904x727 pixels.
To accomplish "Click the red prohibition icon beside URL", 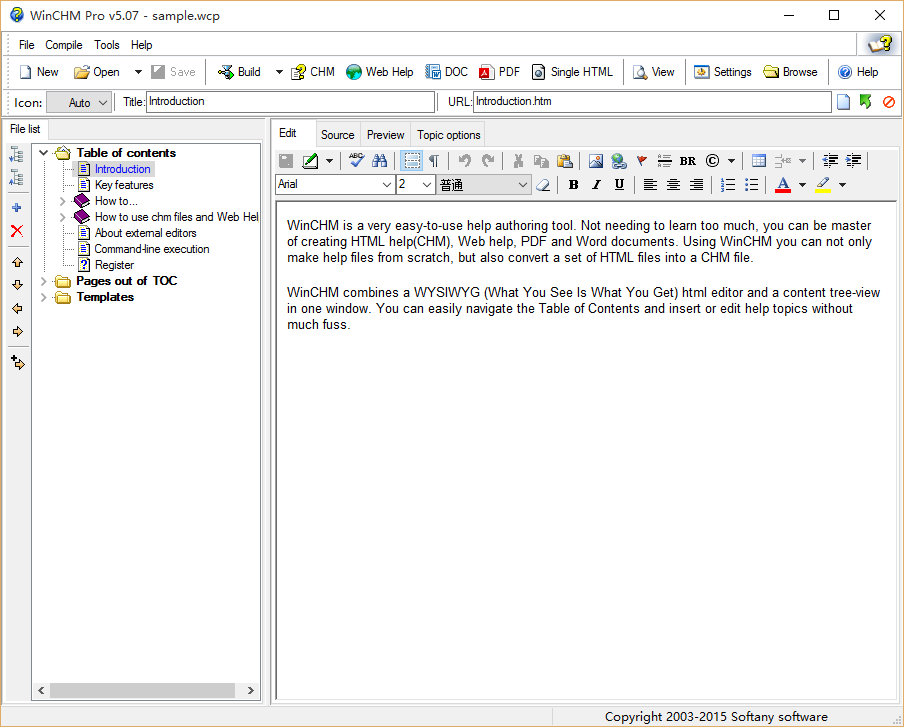I will point(888,102).
